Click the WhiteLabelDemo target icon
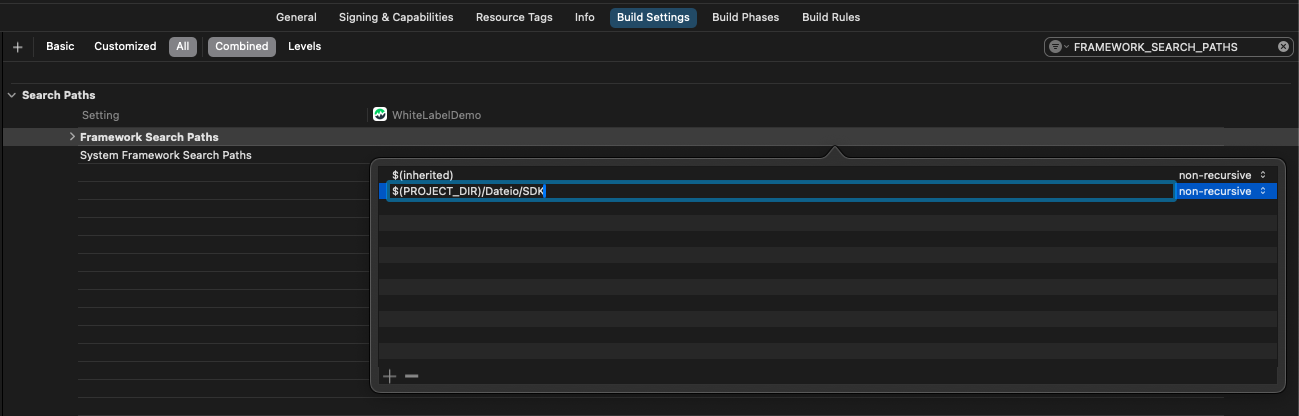The image size is (1299, 416). pos(380,114)
